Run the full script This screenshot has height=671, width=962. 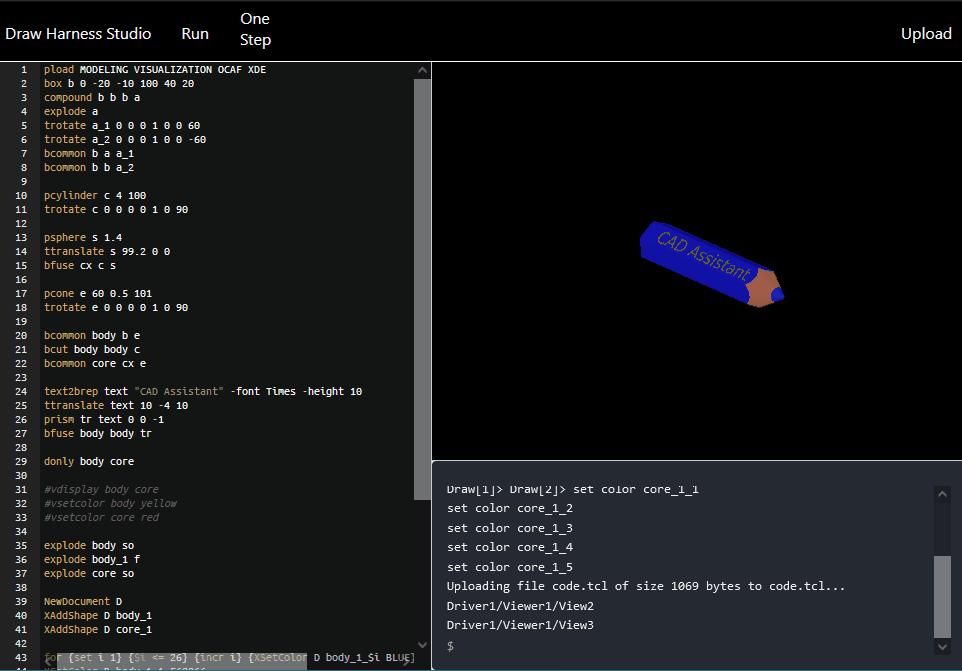194,33
